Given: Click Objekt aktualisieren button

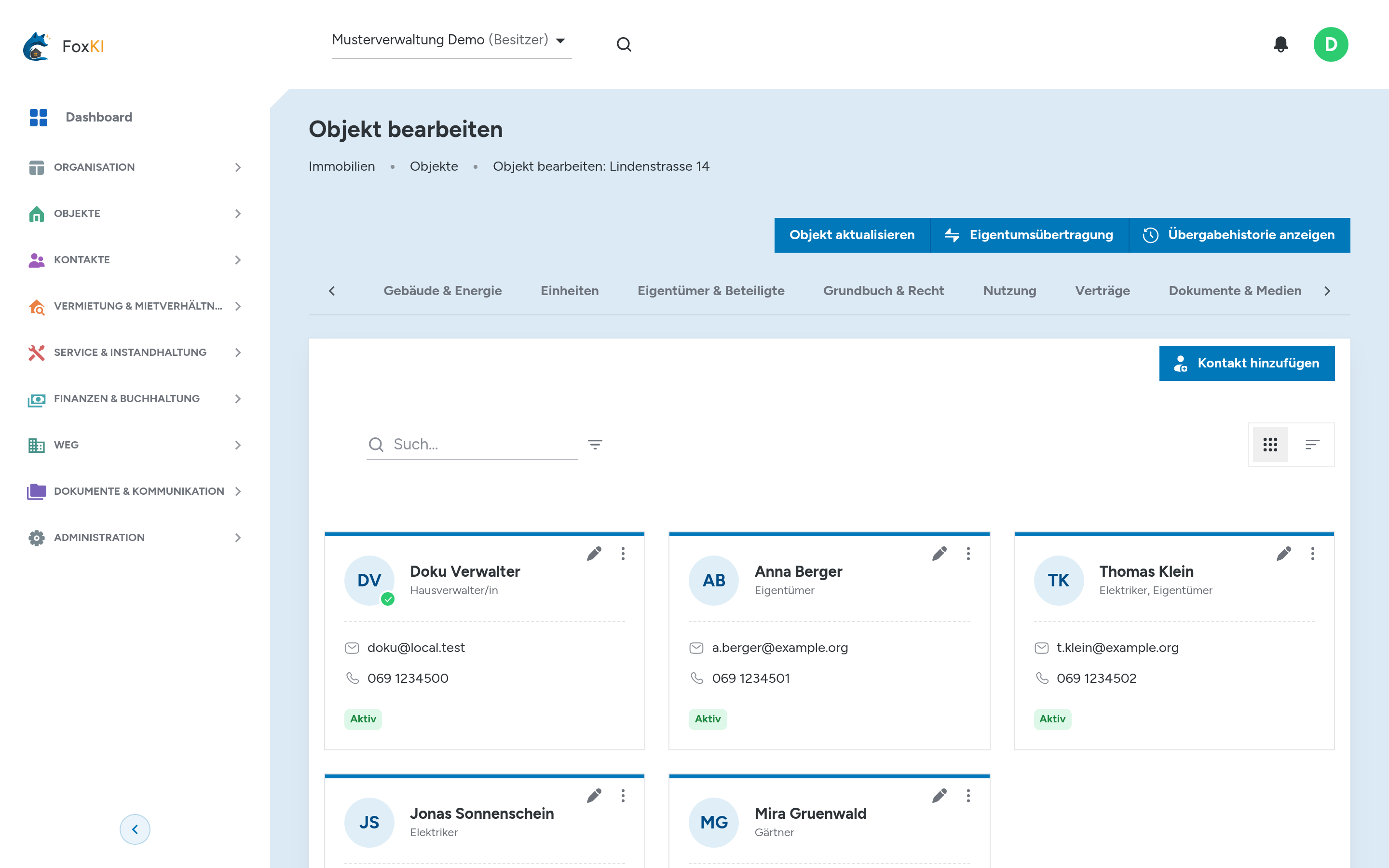Looking at the screenshot, I should (x=852, y=235).
